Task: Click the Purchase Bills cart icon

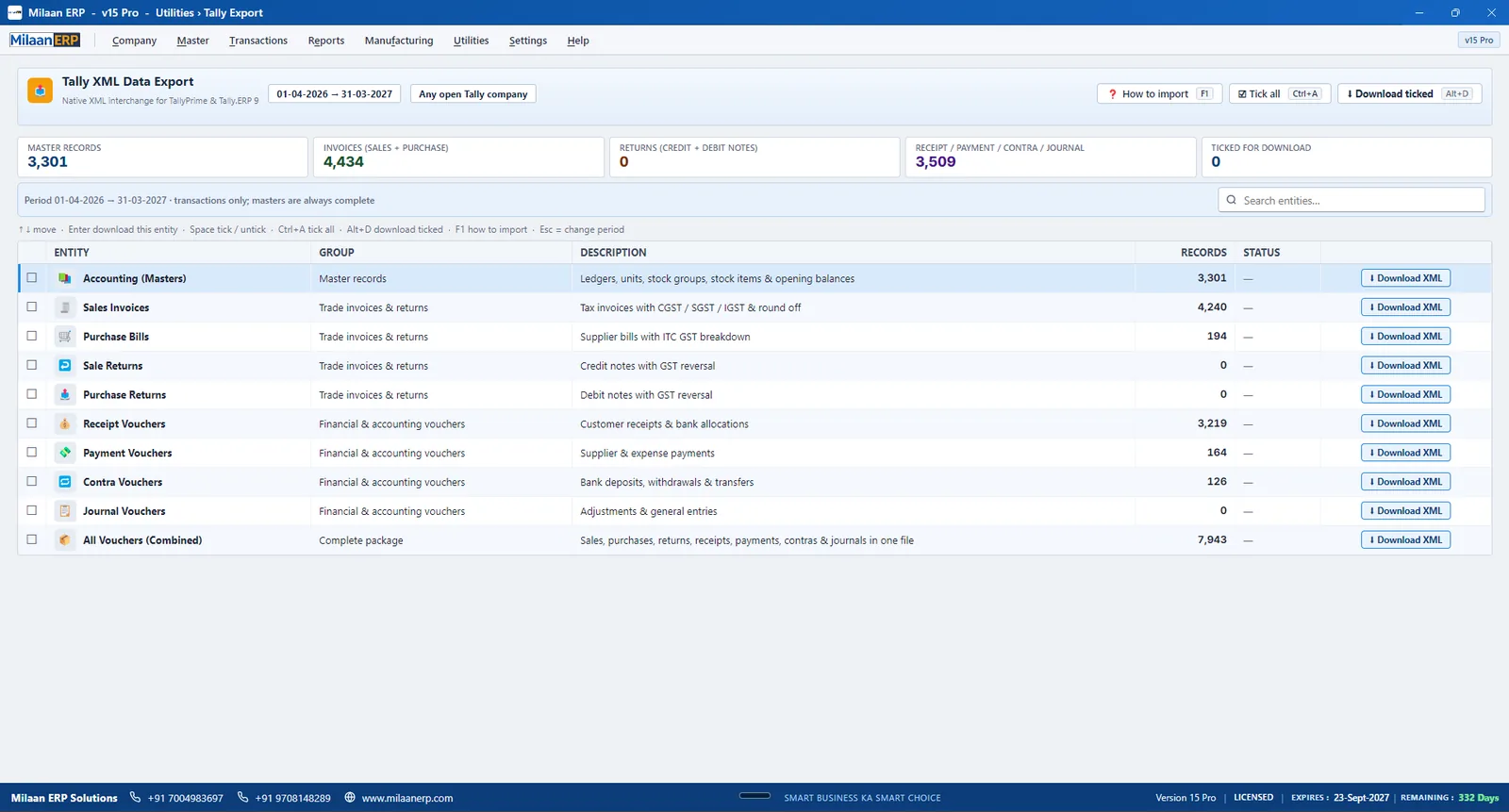Action: click(x=65, y=337)
